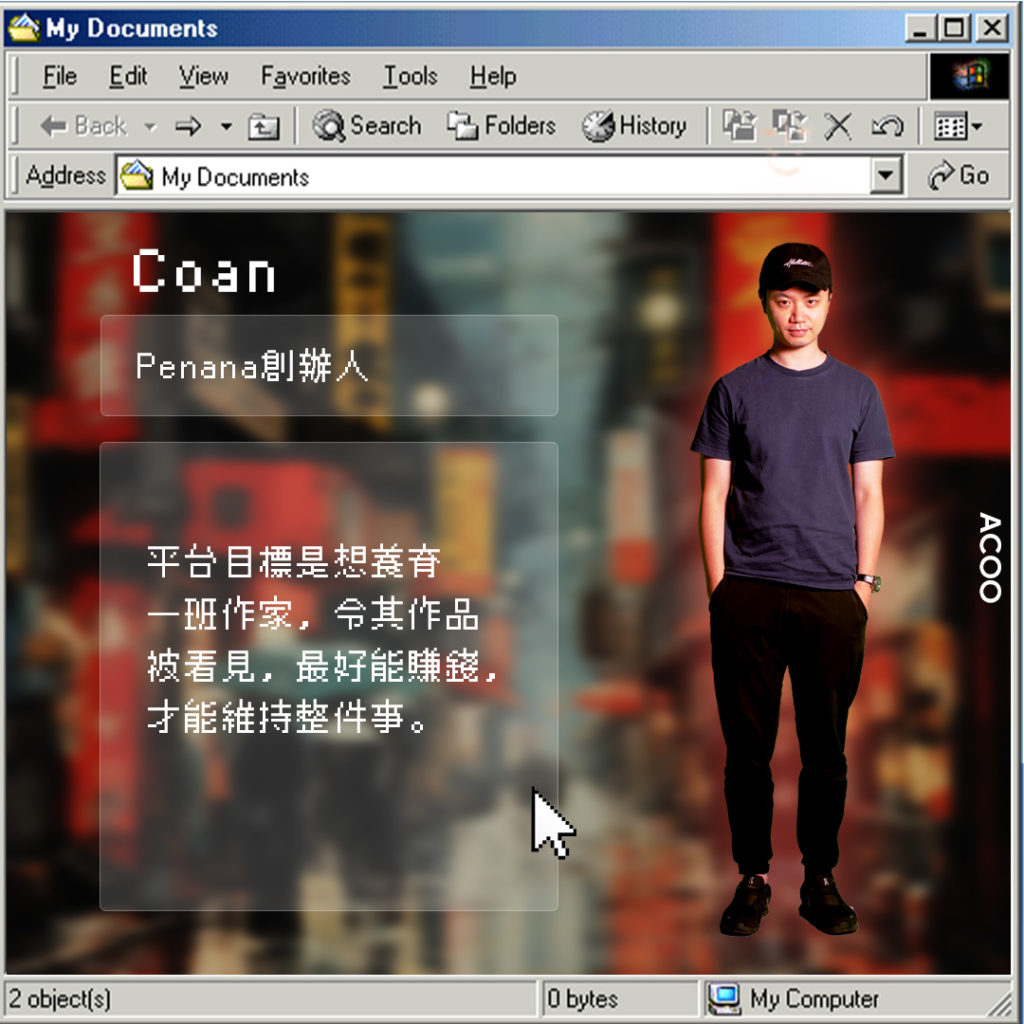Image resolution: width=1024 pixels, height=1024 pixels.
Task: Open the Tools menu
Action: click(x=410, y=76)
